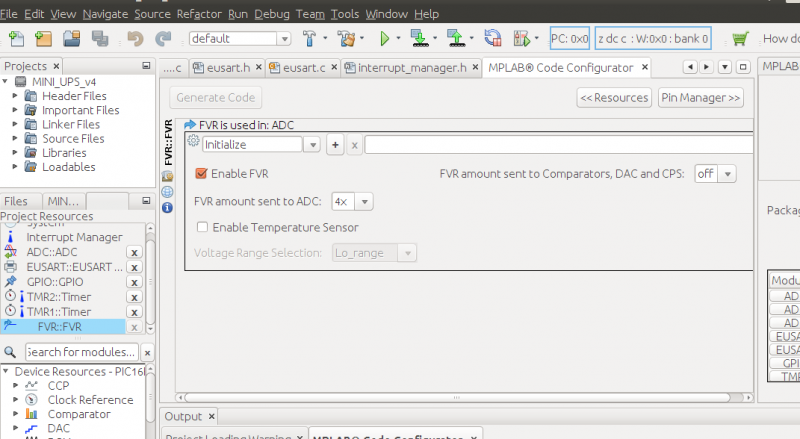This screenshot has height=439, width=800.
Task: Open the Refactor menu
Action: (200, 15)
